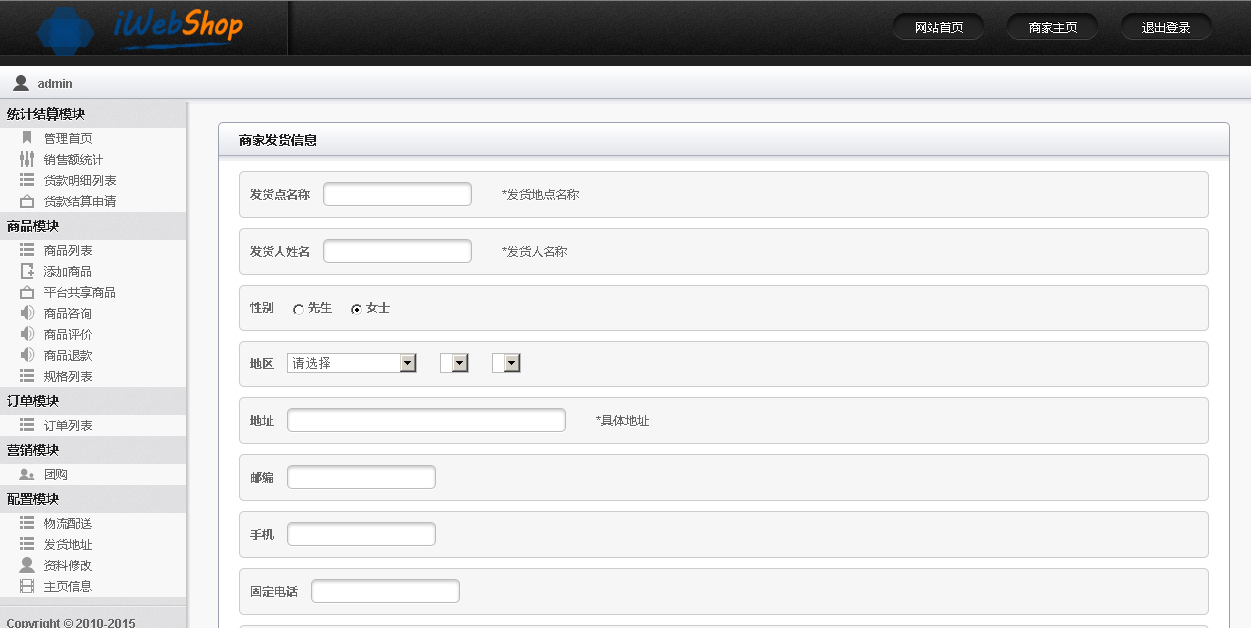Click the bookmark icon beside 管理首页

(27, 138)
